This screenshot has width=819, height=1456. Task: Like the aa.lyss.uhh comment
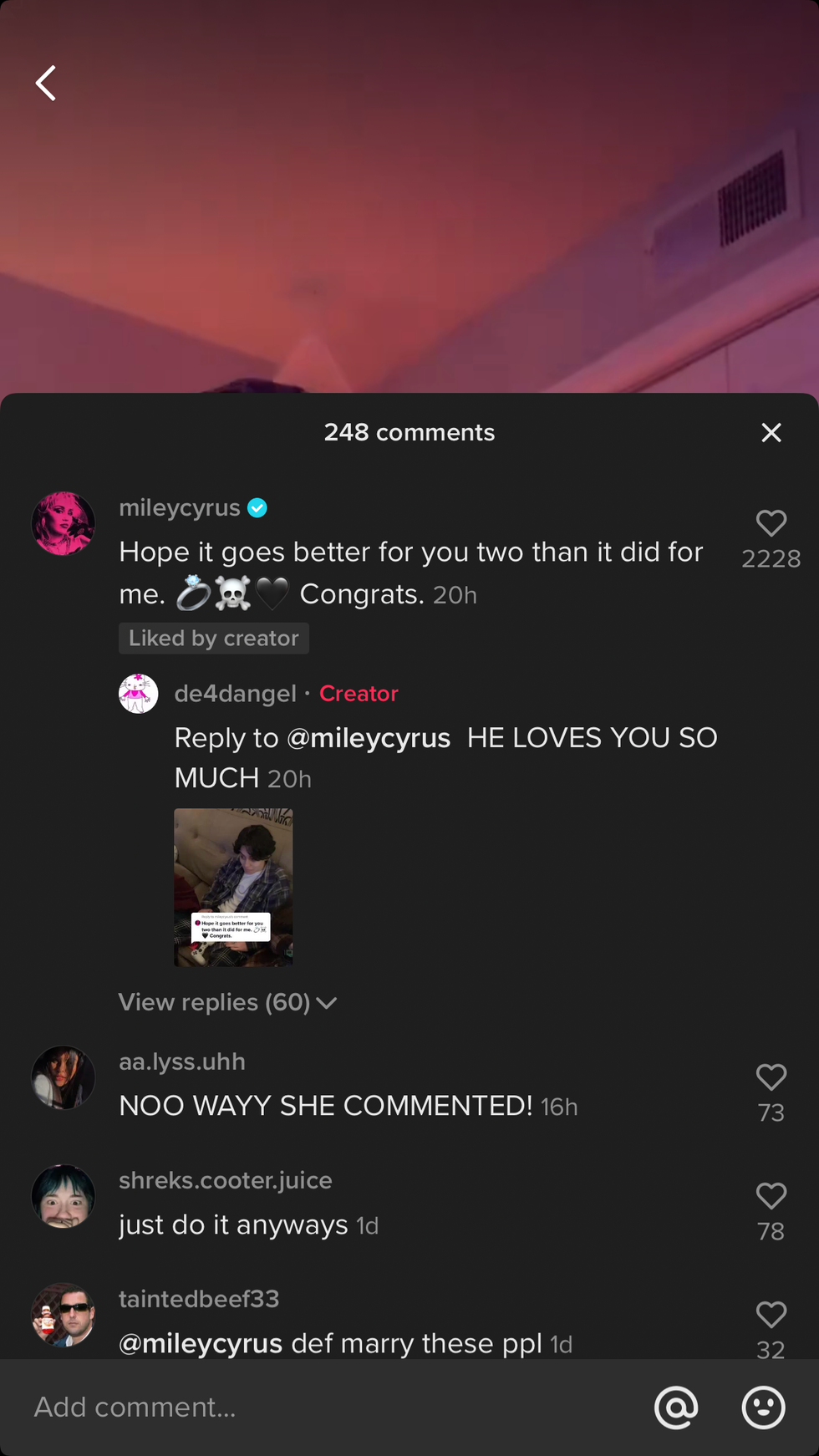771,1077
